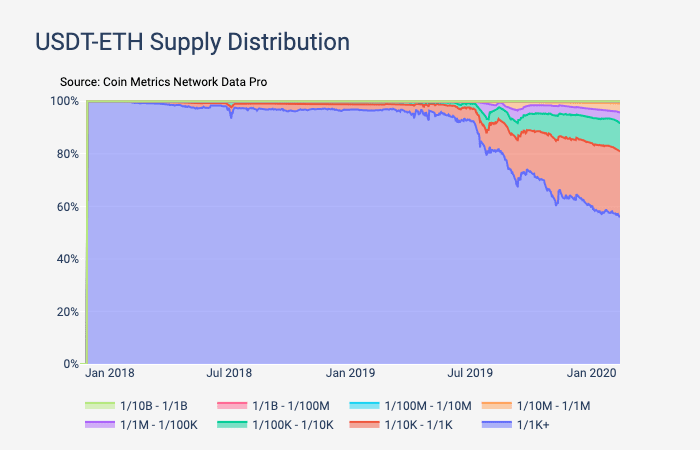Click the 60% y-axis label
The height and width of the screenshot is (450, 700).
(66, 207)
